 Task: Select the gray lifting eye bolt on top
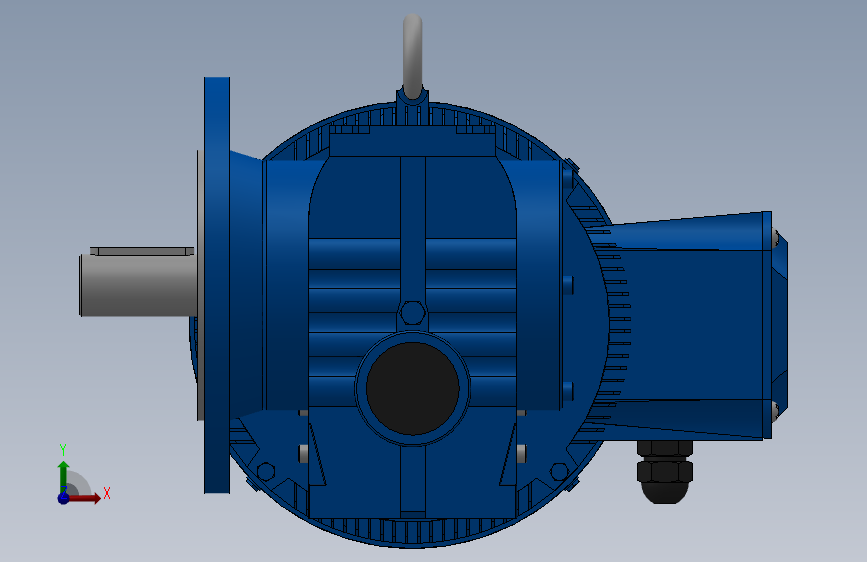[412, 55]
